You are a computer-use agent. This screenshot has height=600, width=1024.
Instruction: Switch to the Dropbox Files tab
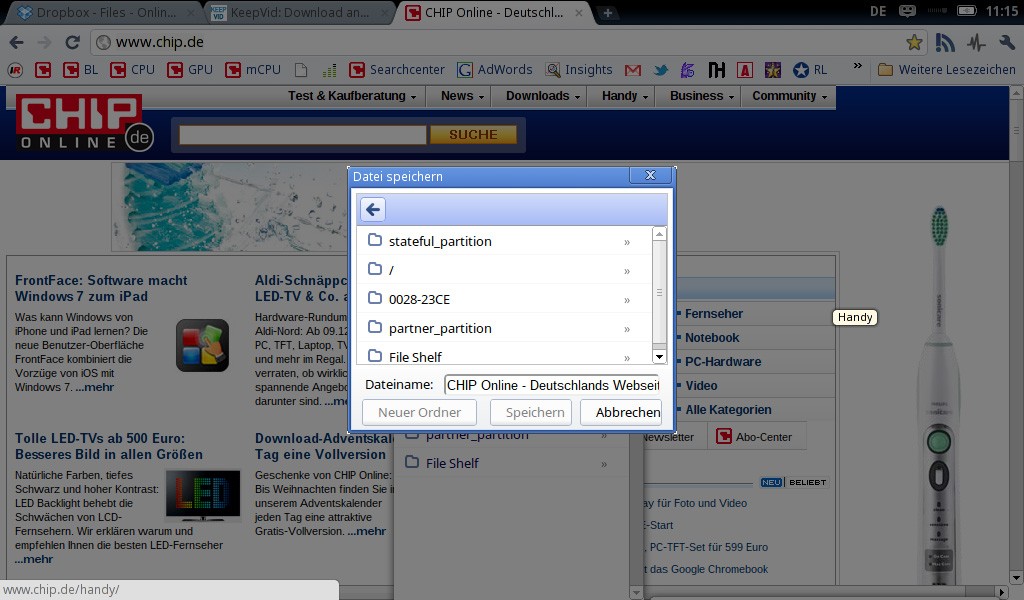103,13
